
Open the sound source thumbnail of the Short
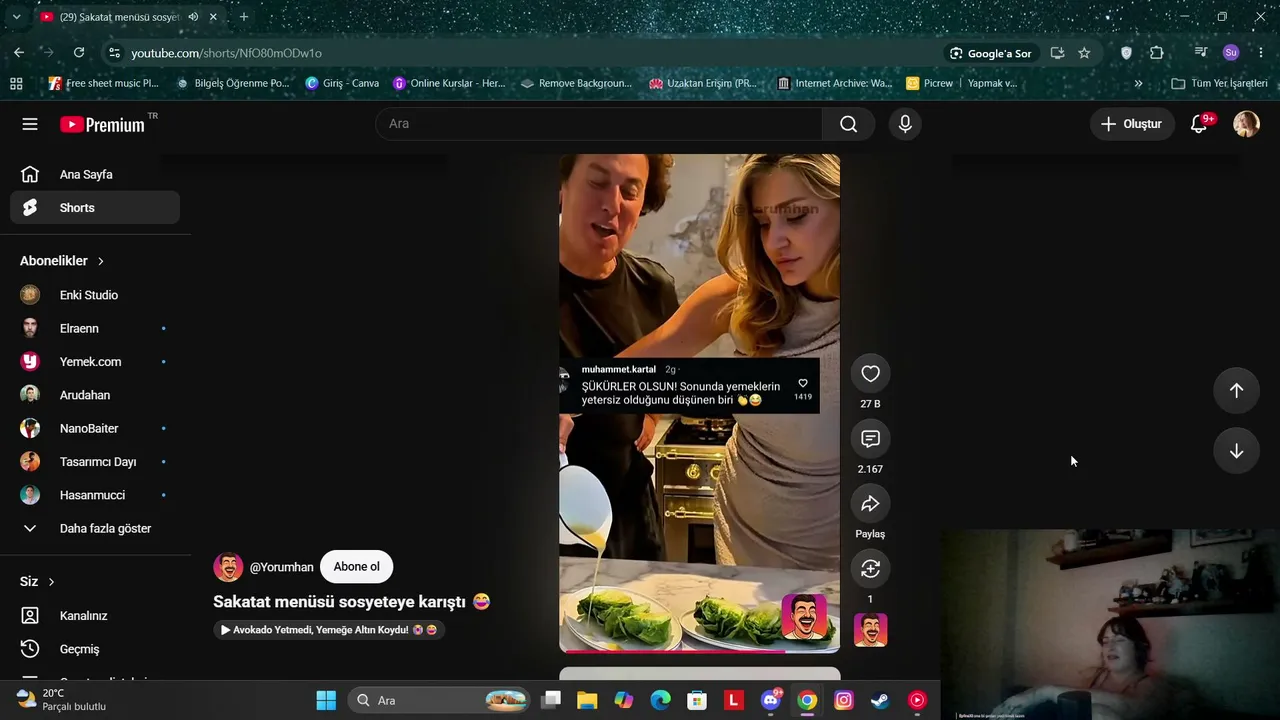(870, 630)
